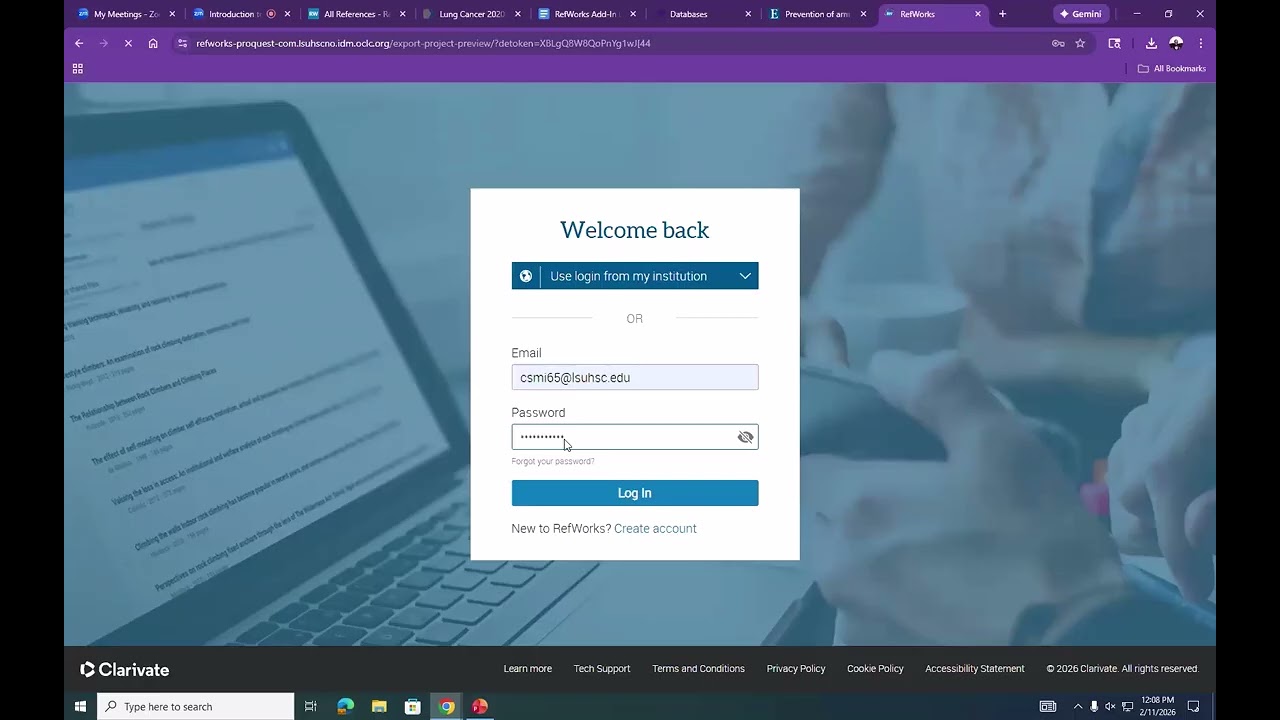This screenshot has height=720, width=1280.
Task: Switch to the Databases tab
Action: tap(702, 14)
